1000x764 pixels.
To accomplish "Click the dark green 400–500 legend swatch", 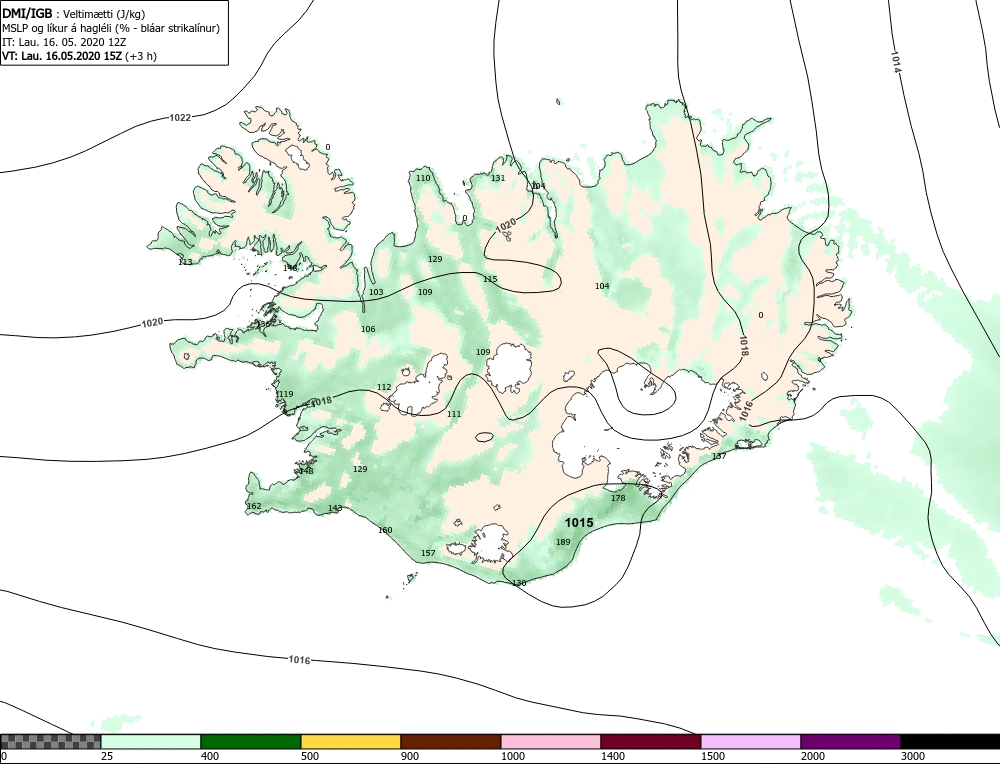I will tap(251, 741).
